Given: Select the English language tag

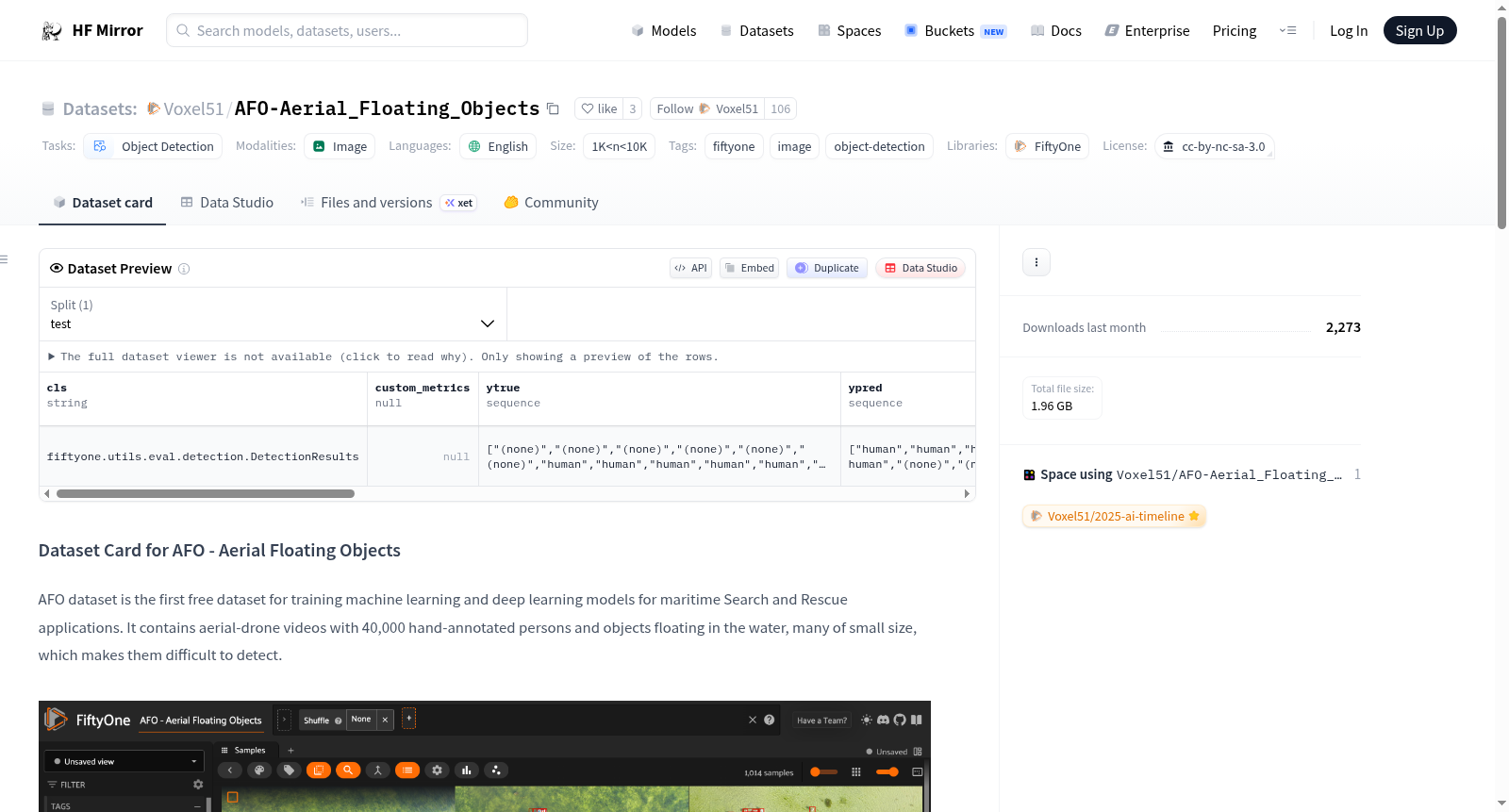Looking at the screenshot, I should pyautogui.click(x=498, y=146).
